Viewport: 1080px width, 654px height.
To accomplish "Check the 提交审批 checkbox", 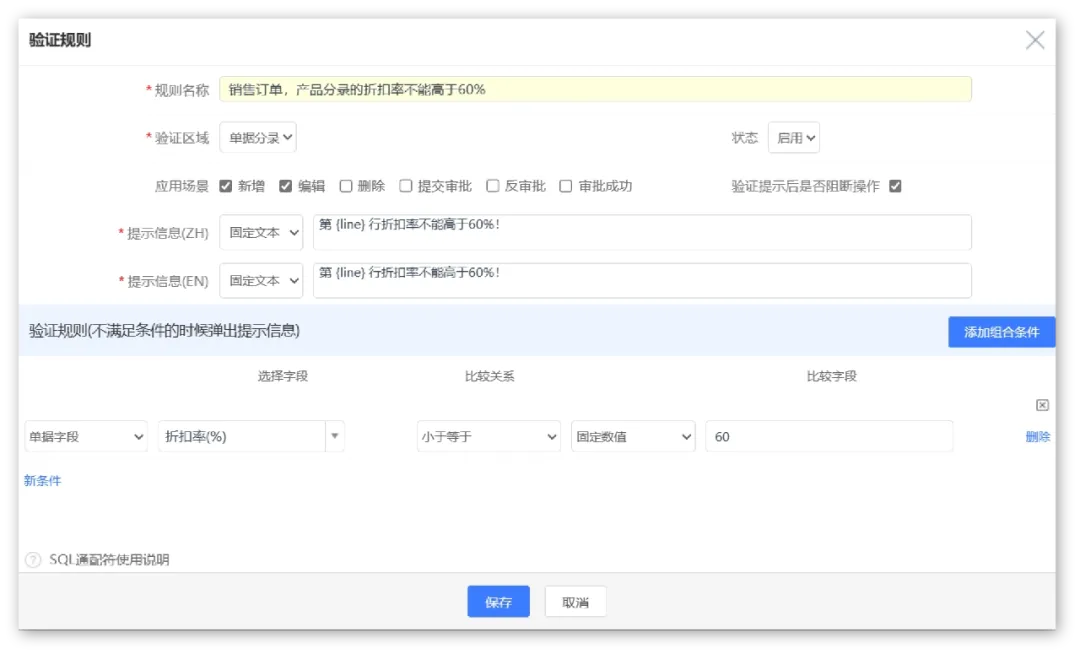I will (406, 186).
